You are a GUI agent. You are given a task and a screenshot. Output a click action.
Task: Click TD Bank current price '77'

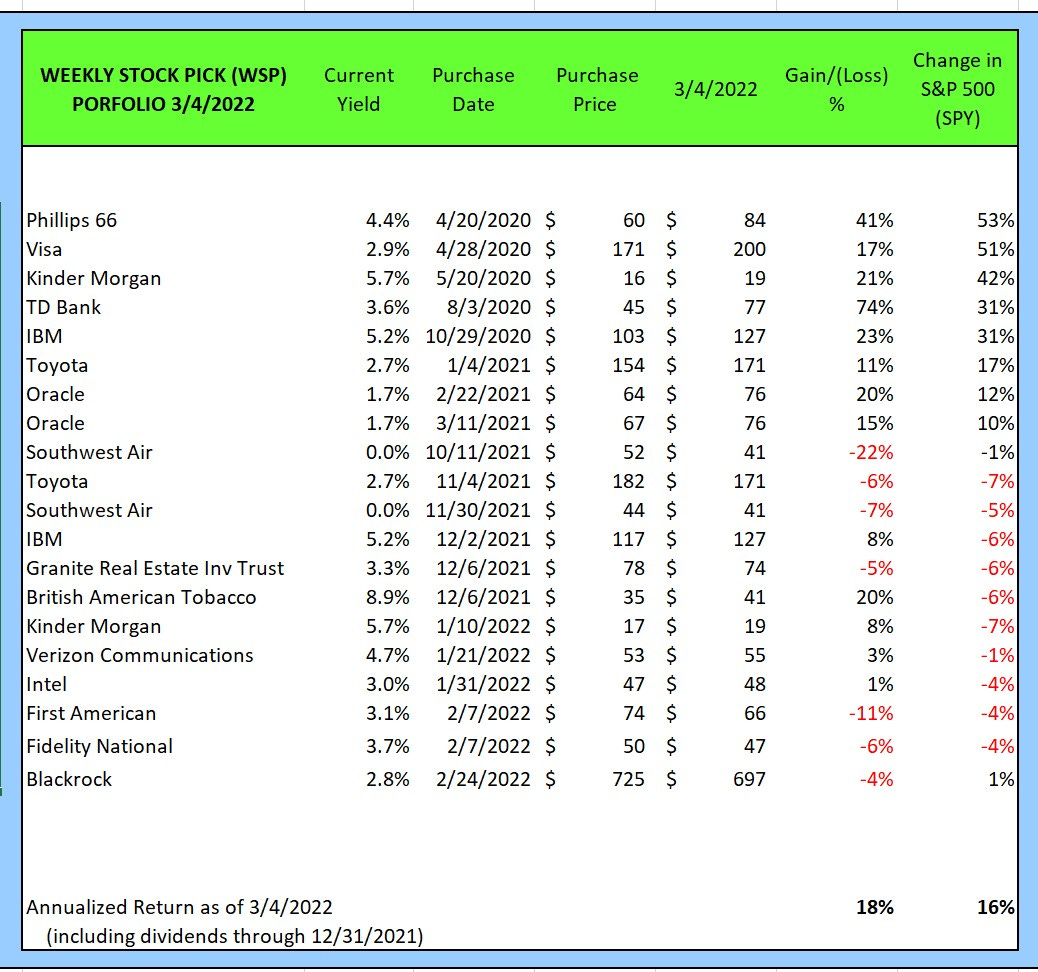(755, 307)
